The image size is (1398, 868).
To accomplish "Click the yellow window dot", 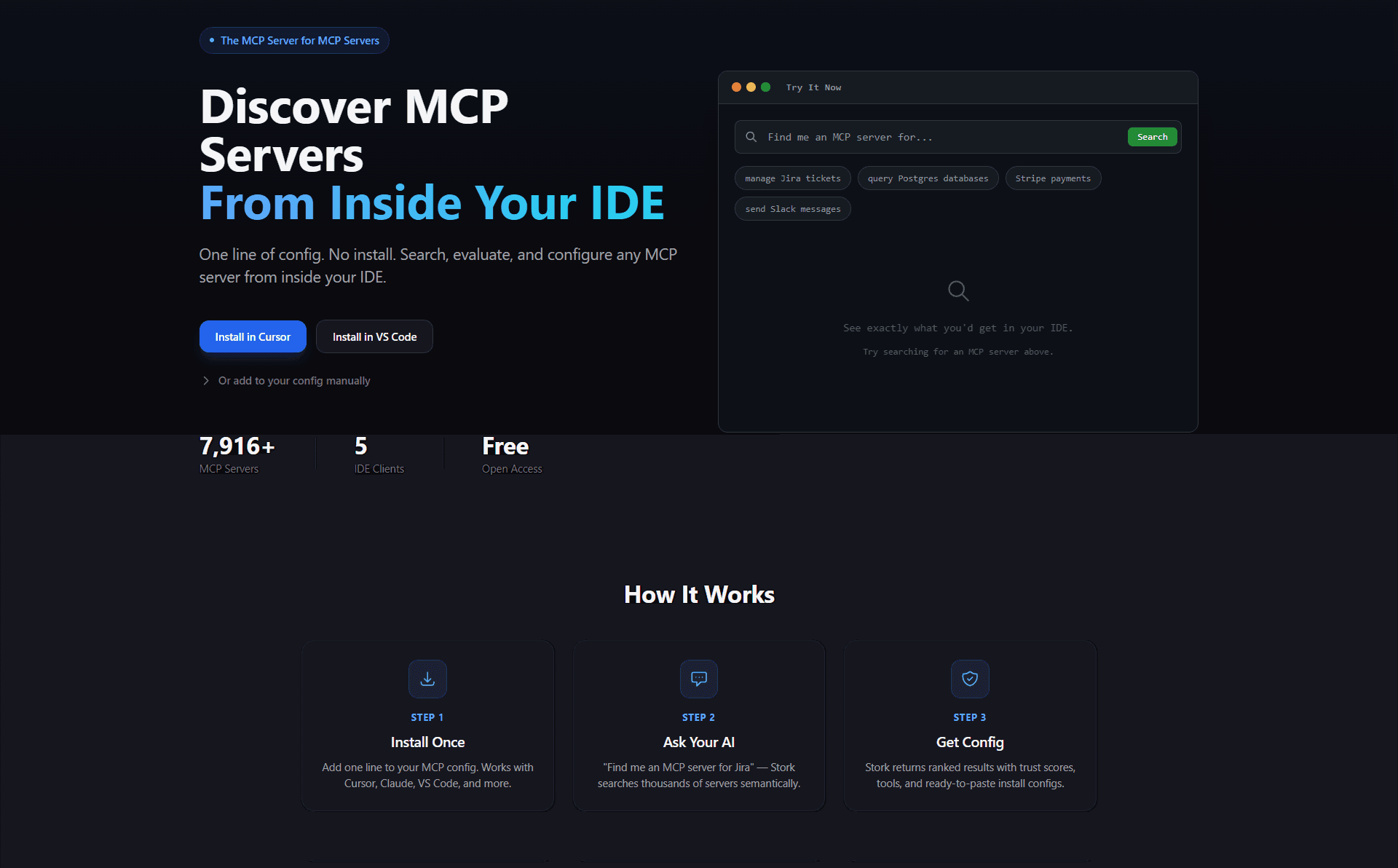I will pyautogui.click(x=751, y=87).
